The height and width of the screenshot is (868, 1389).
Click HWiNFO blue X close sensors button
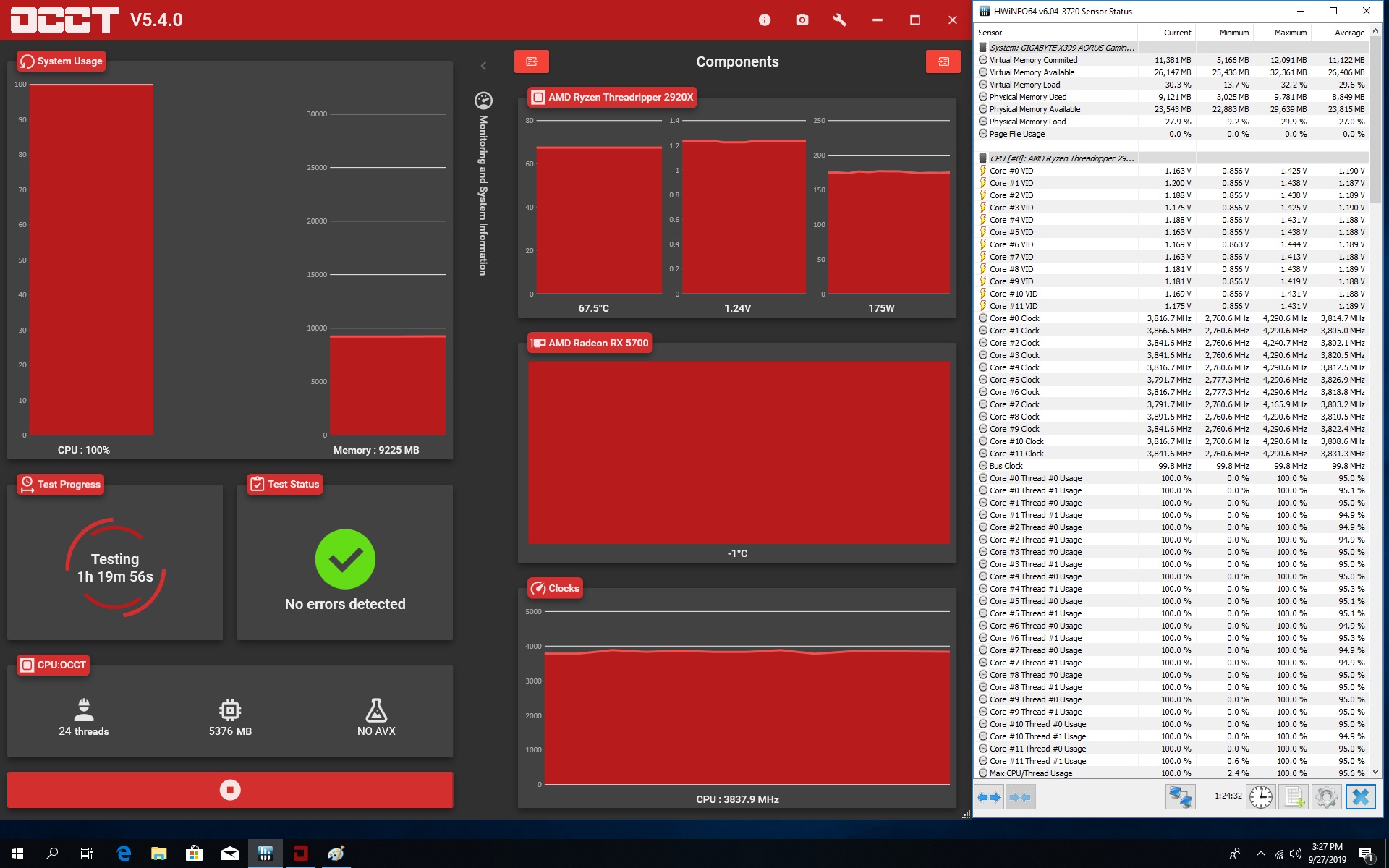1361,797
